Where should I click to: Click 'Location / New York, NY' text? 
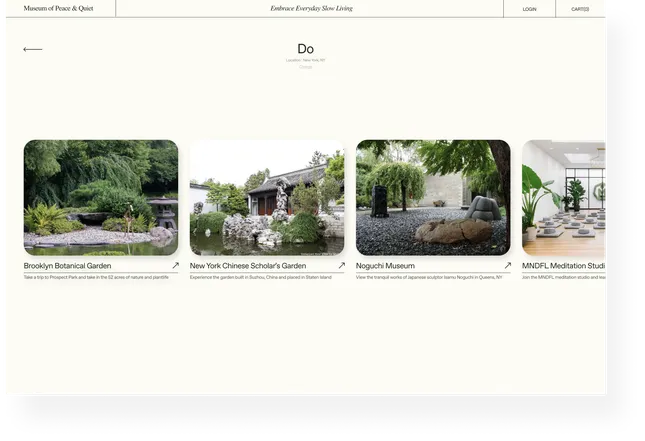[x=305, y=60]
